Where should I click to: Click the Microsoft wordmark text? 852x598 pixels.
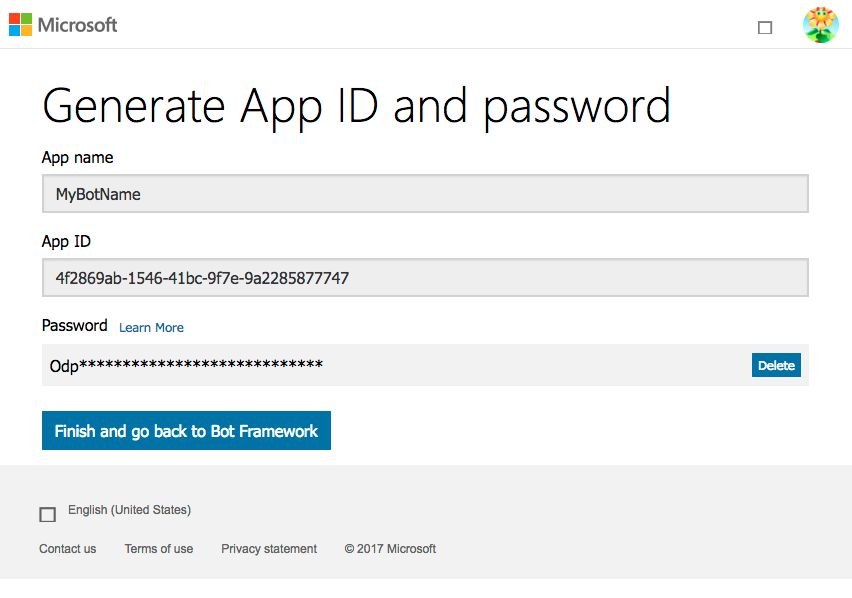coord(78,25)
